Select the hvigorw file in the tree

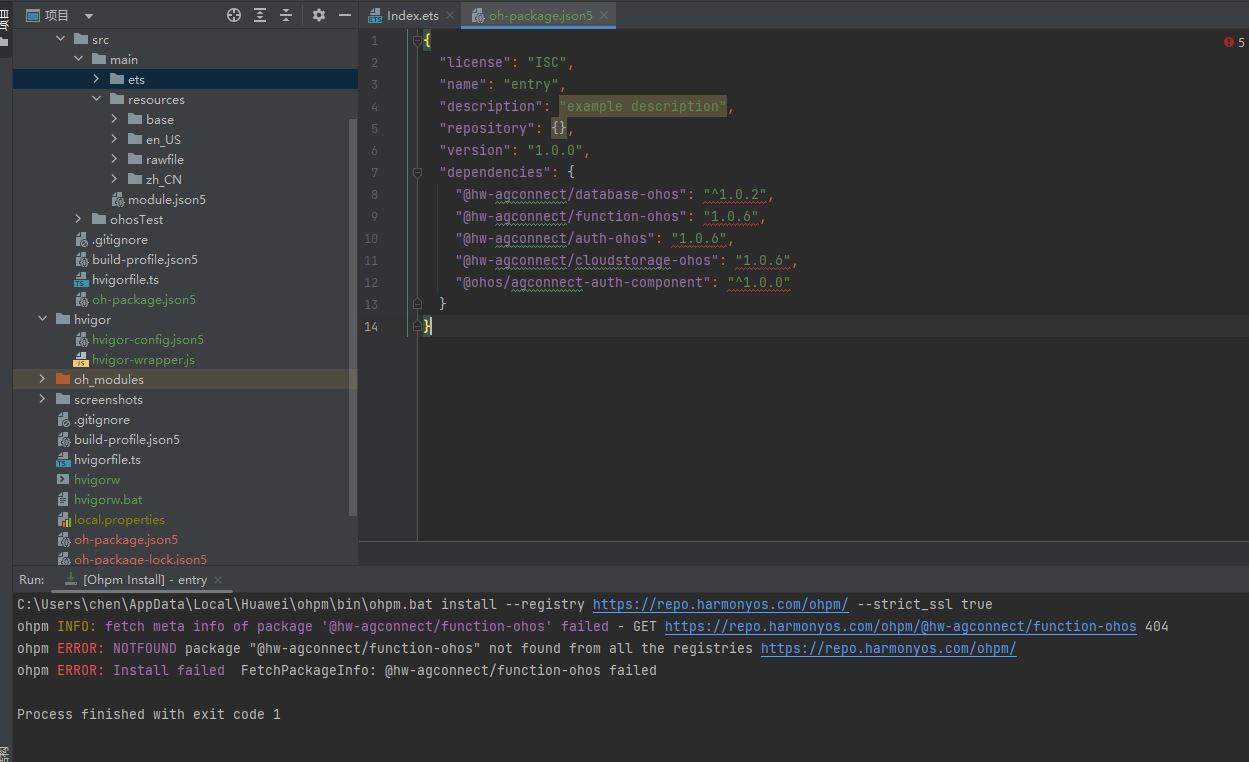[96, 479]
